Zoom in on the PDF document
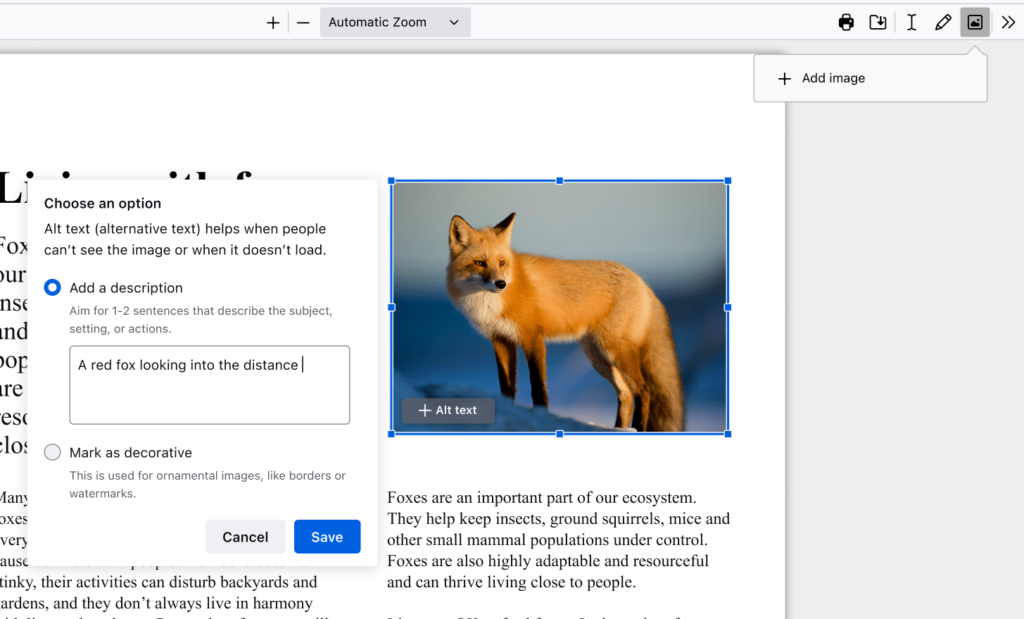The image size is (1024, 619). pyautogui.click(x=273, y=21)
